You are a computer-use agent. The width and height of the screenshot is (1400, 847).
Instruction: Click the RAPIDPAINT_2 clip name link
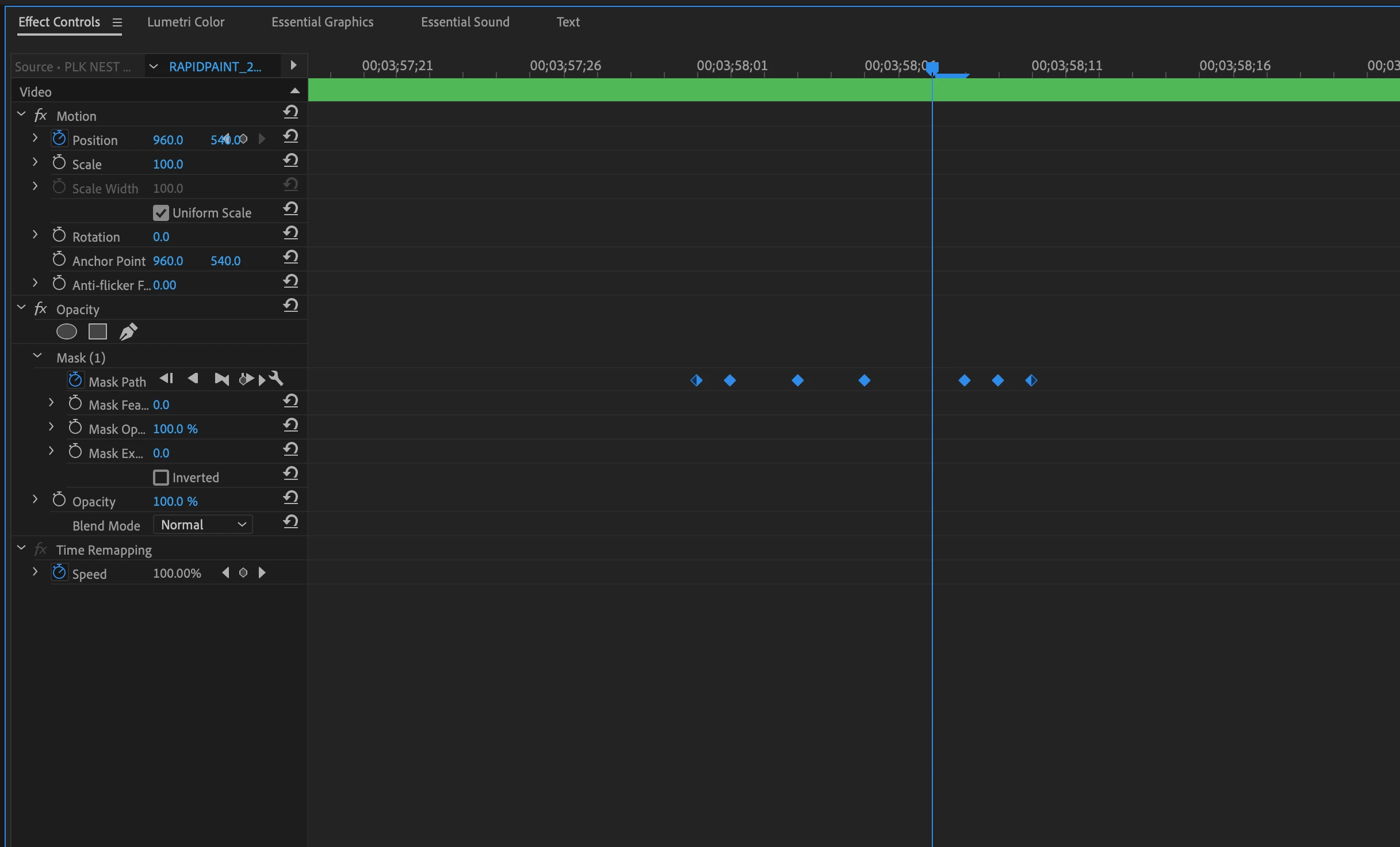215,67
